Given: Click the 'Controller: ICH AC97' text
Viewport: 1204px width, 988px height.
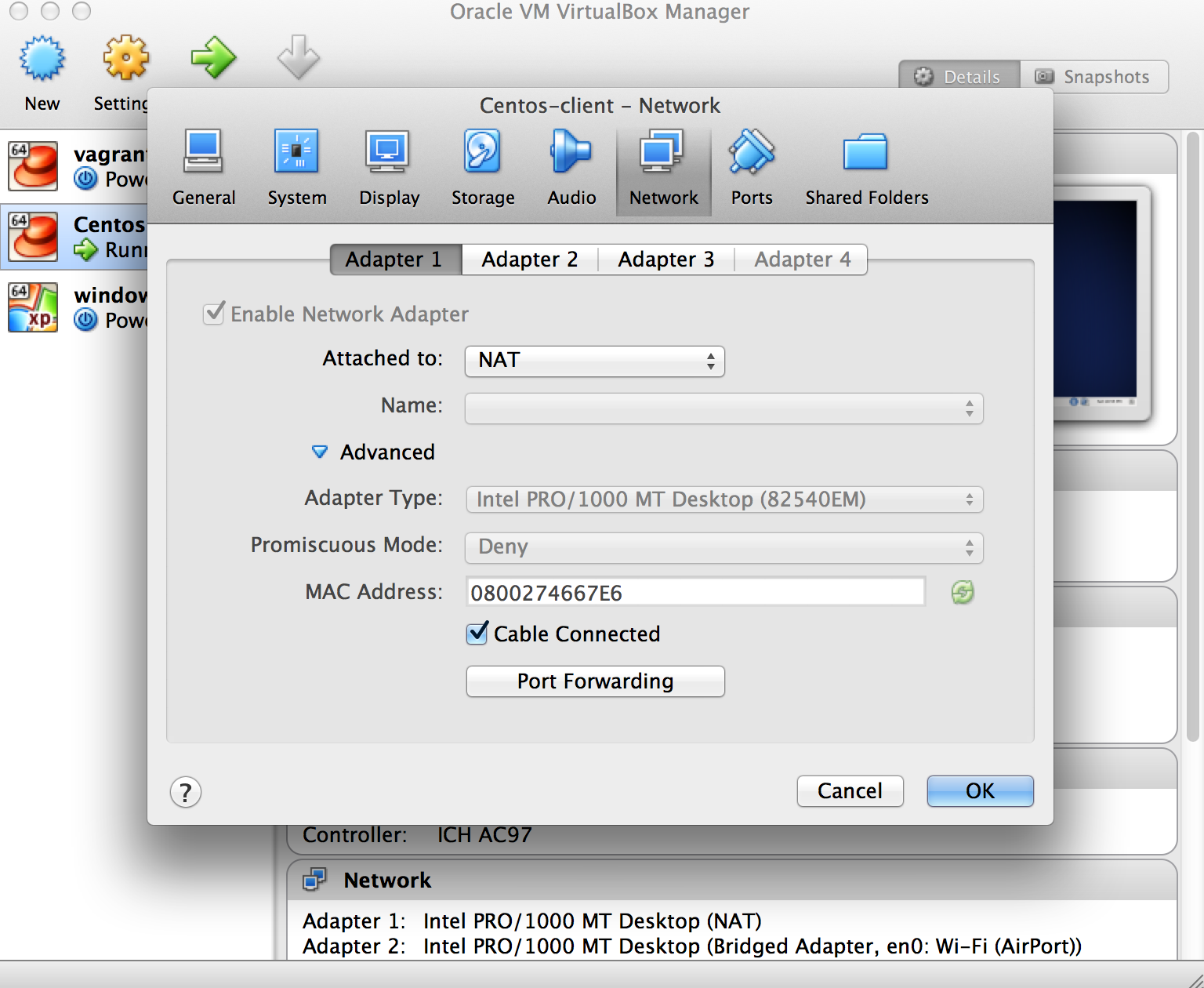Looking at the screenshot, I should pos(417,834).
